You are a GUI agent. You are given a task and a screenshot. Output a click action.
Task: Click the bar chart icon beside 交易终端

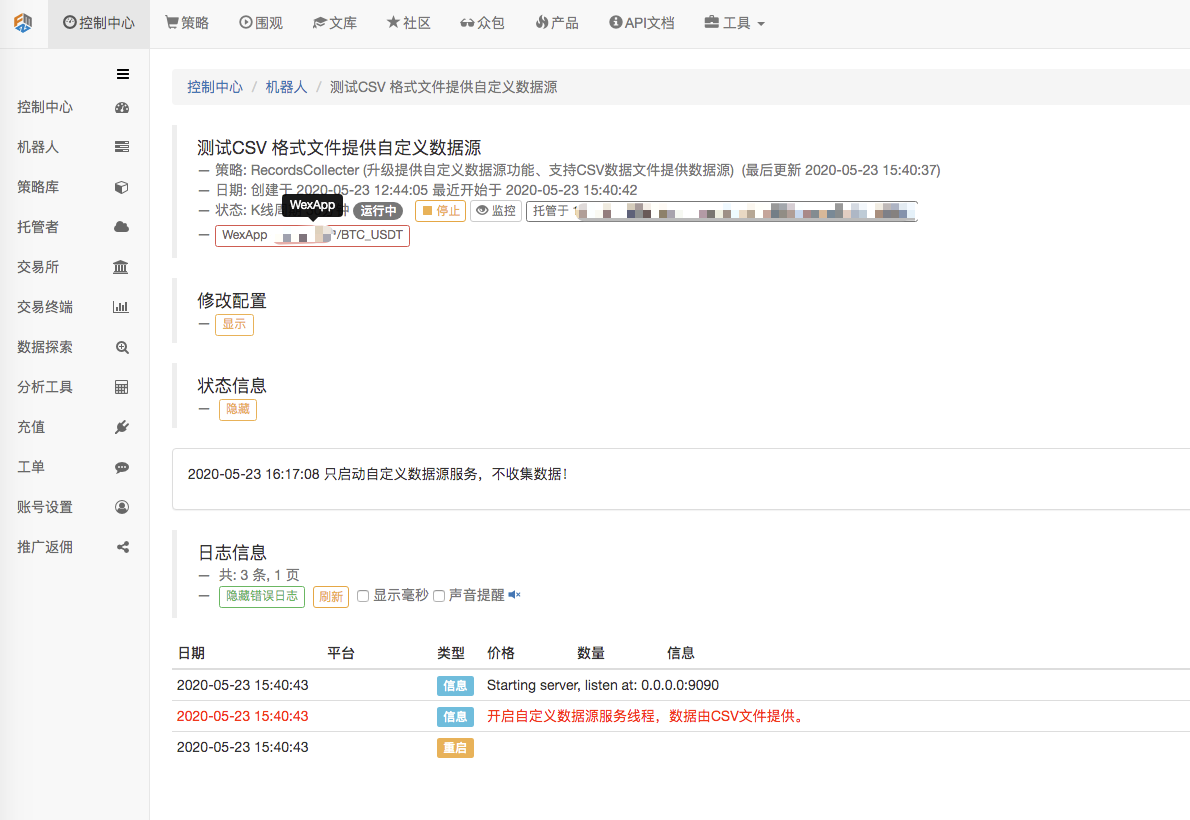point(121,307)
